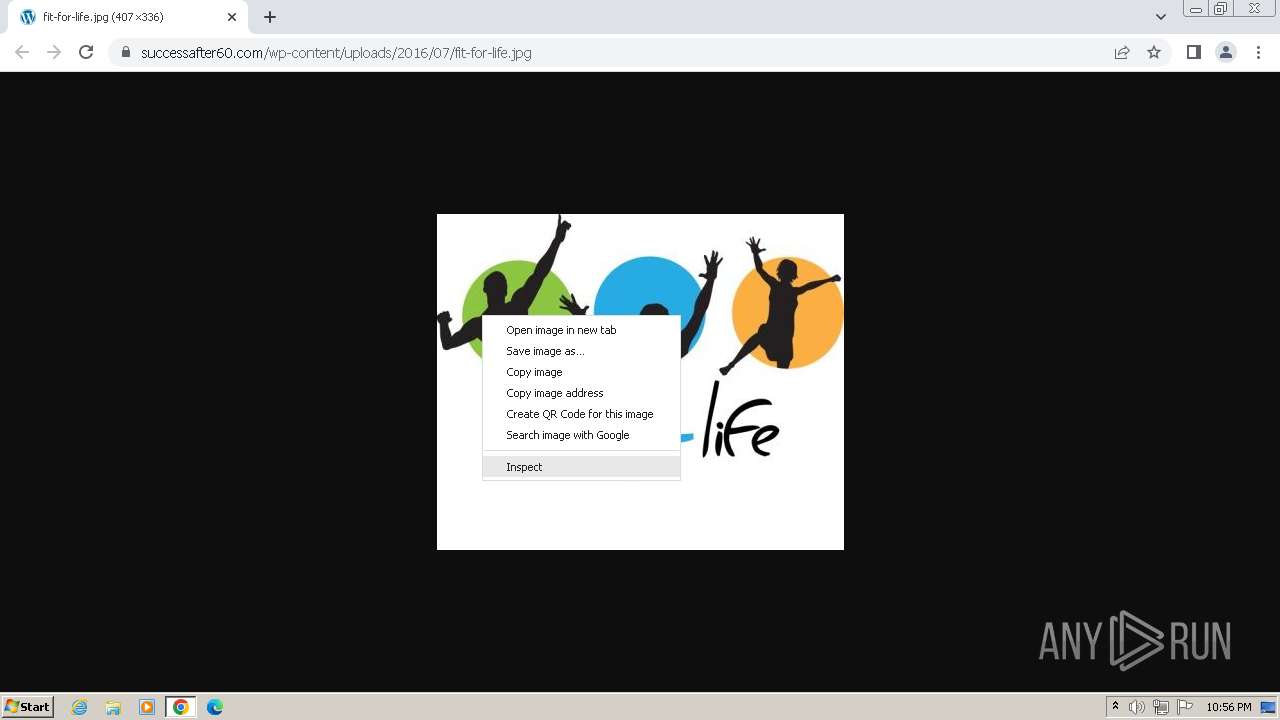Open the media player taskbar icon
Viewport: 1280px width, 720px height.
(x=147, y=707)
